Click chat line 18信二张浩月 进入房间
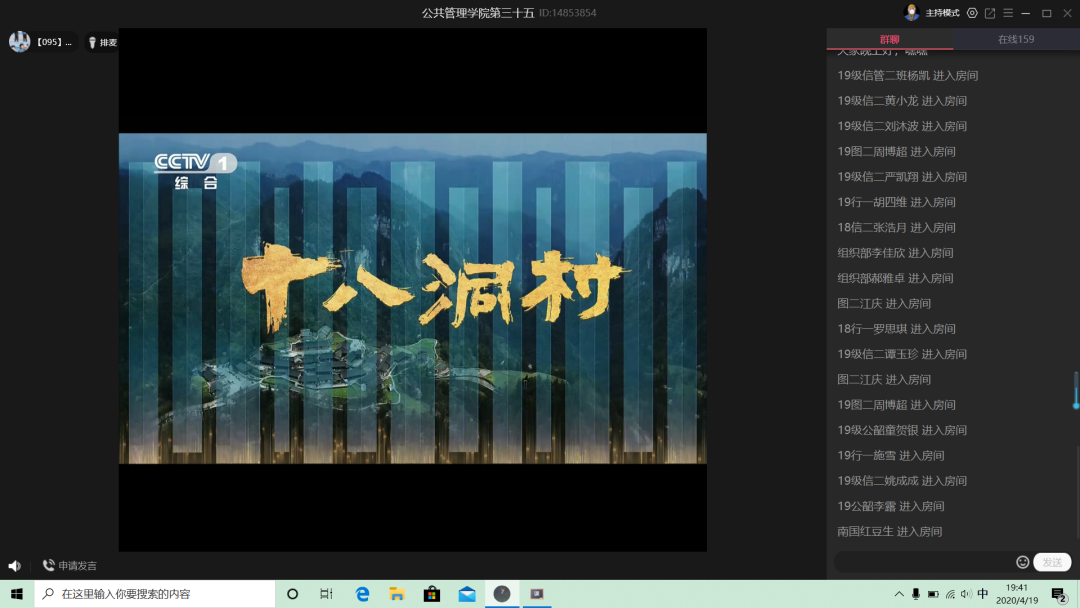The width and height of the screenshot is (1080, 608). click(896, 228)
